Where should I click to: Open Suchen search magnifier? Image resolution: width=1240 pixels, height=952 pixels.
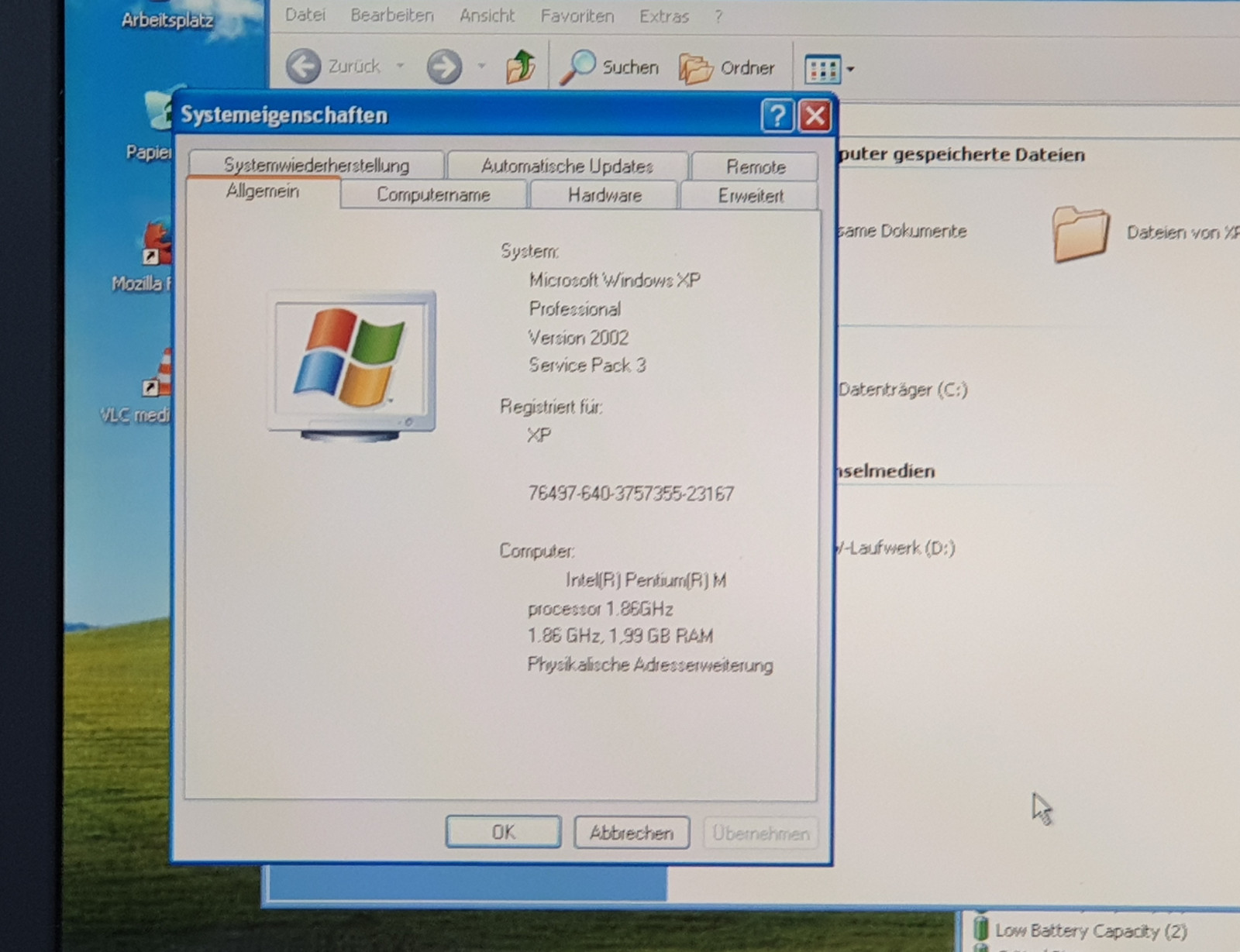(579, 67)
